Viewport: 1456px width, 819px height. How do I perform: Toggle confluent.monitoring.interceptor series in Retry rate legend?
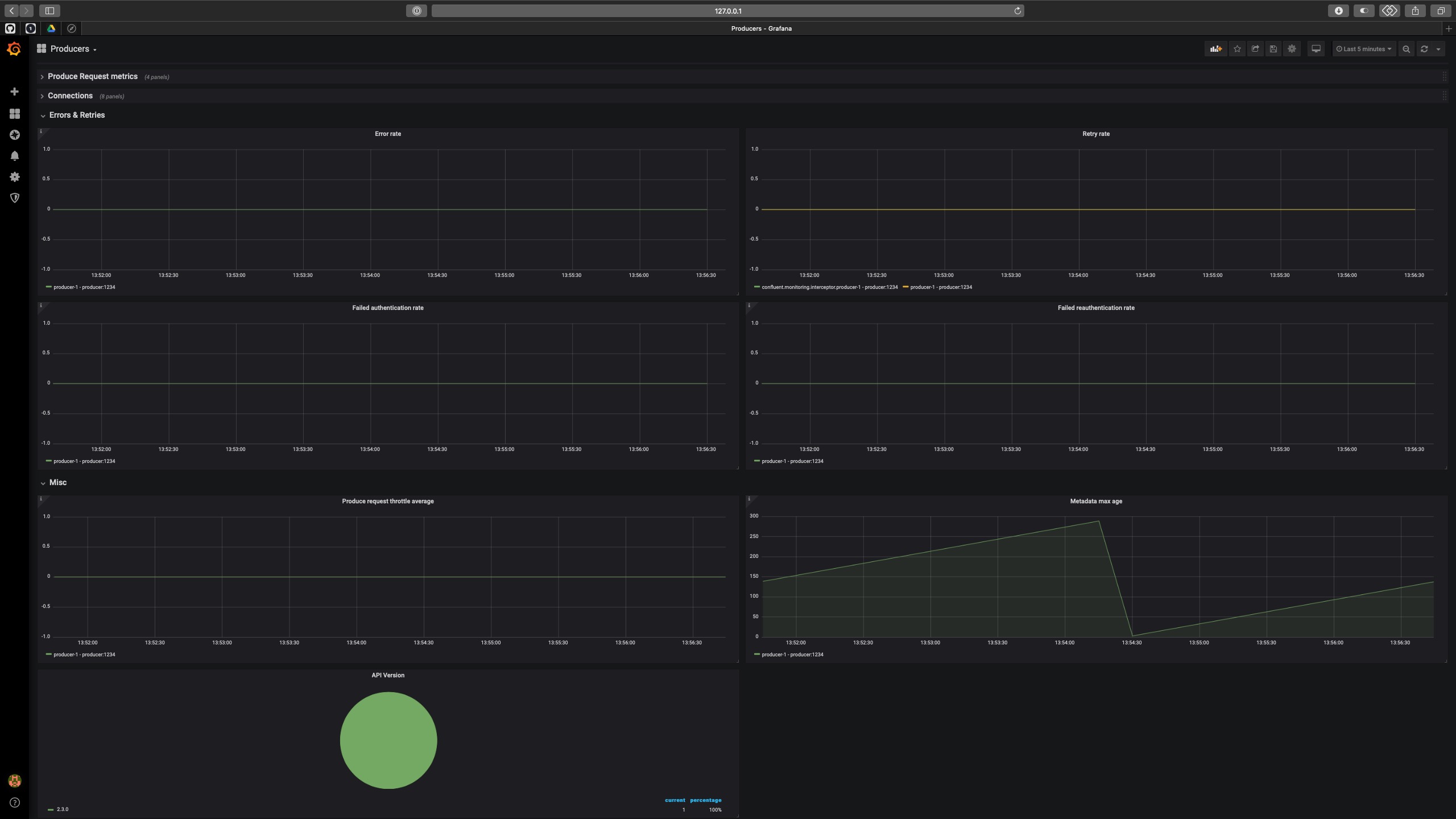[x=829, y=287]
